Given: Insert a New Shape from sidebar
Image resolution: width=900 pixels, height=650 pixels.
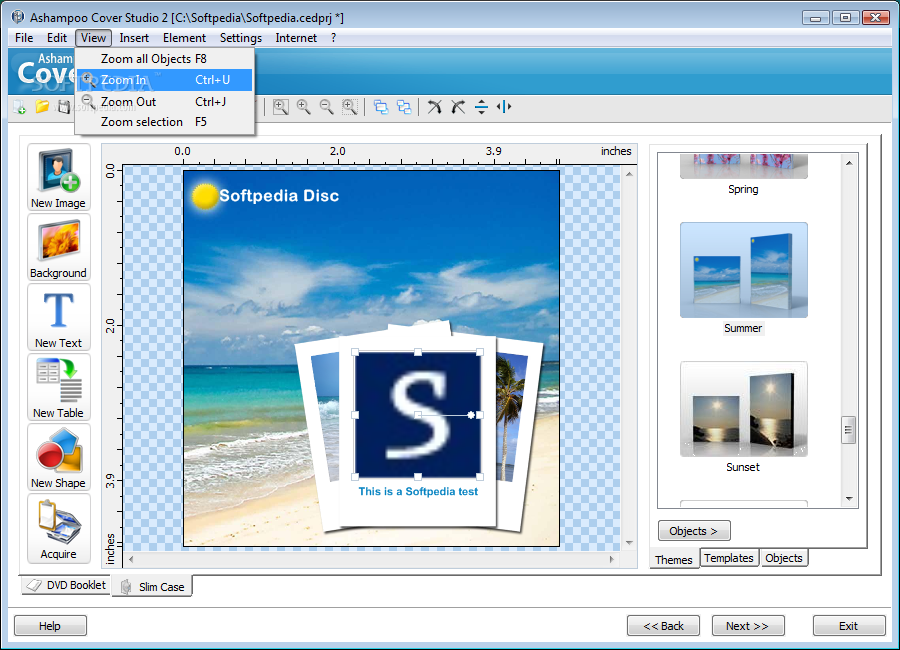Looking at the screenshot, I should click(x=59, y=458).
